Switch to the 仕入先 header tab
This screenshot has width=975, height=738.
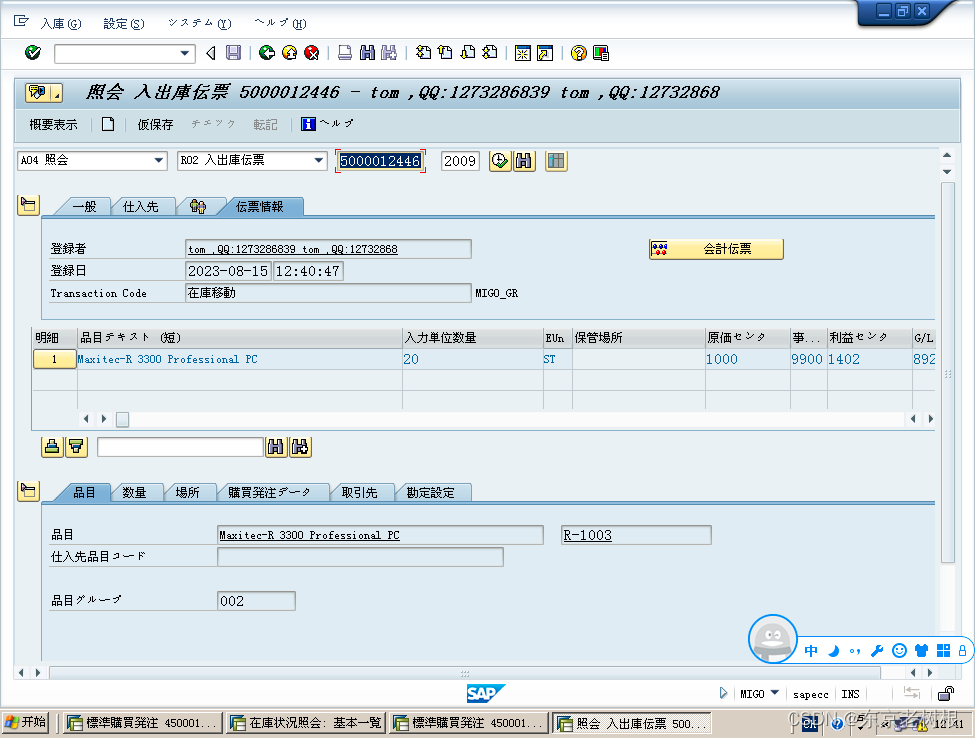141,207
